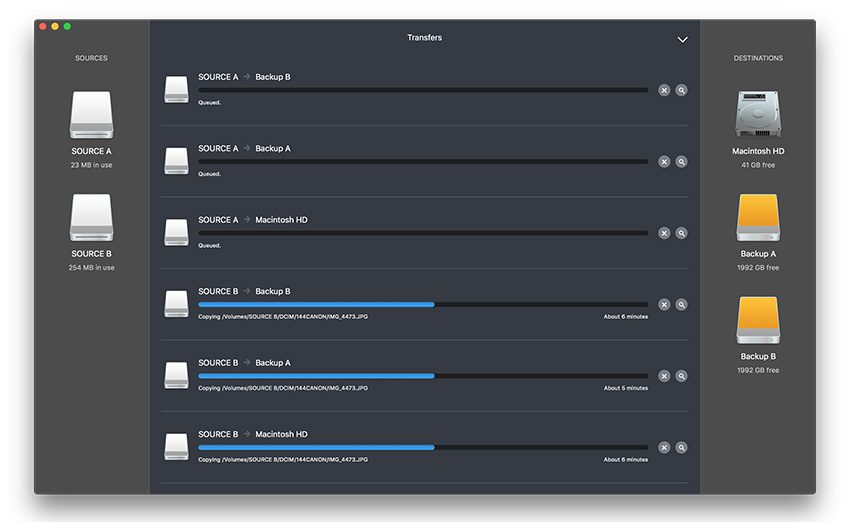The image size is (850, 522).
Task: Click the yellow minimize window button
Action: [55, 26]
